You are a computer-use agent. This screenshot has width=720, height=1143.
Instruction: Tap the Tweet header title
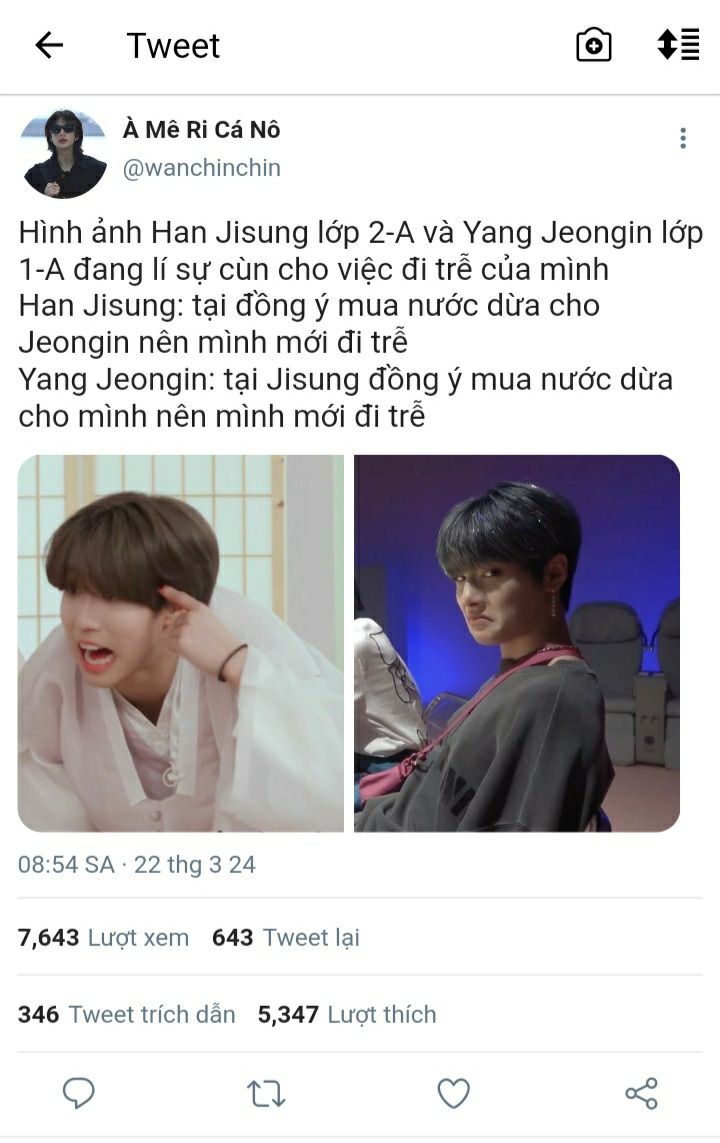(173, 46)
